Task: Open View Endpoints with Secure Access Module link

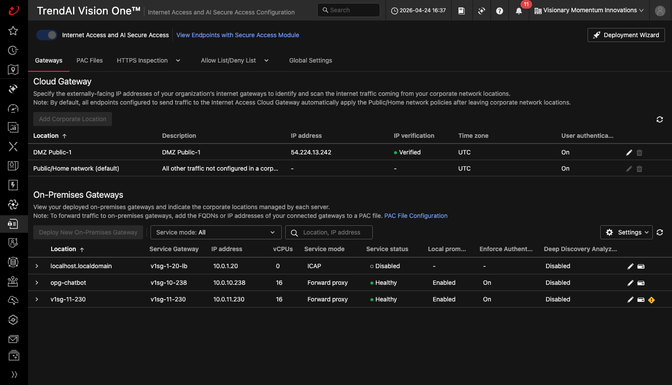Action: coord(238,35)
